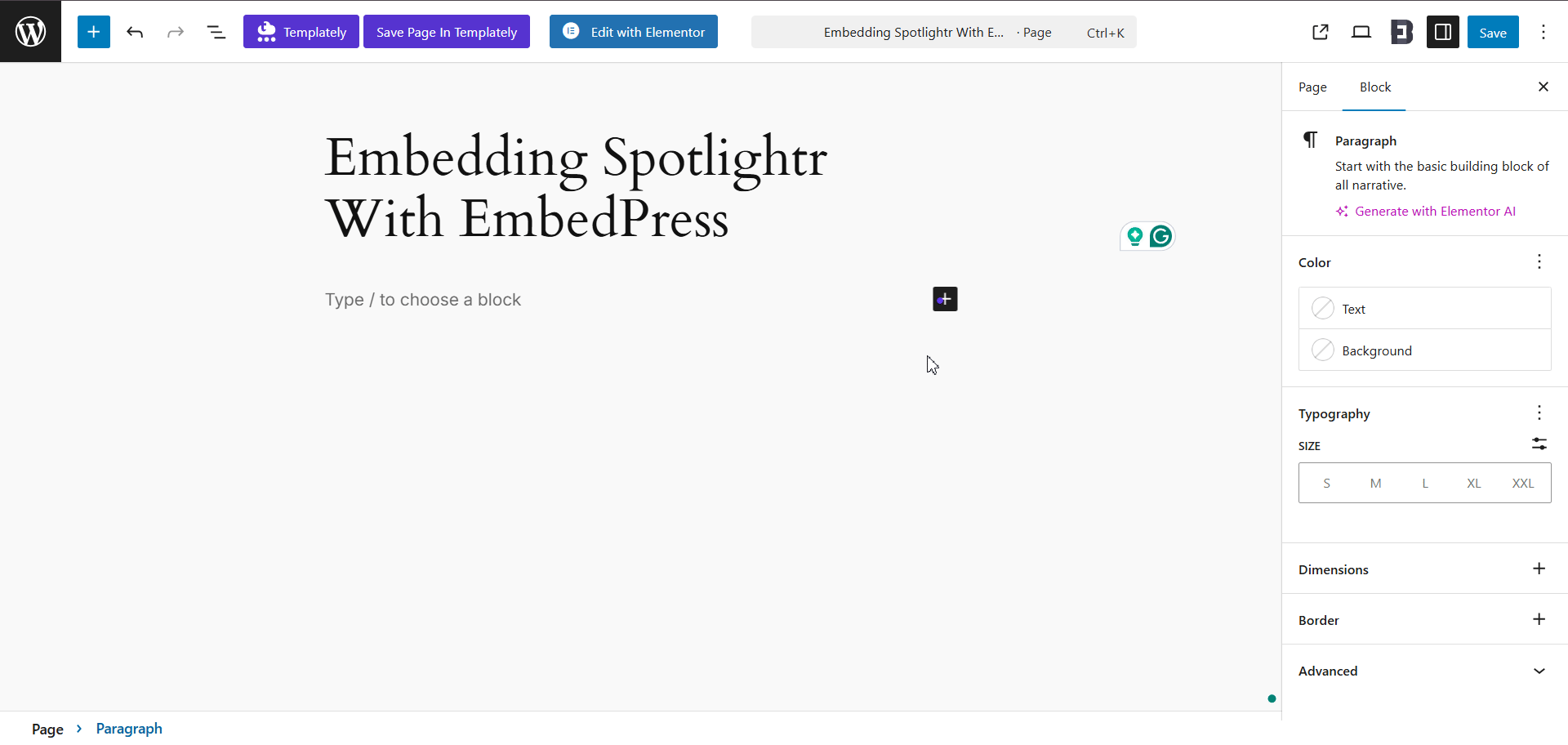Open the desktop preview icon

[1361, 32]
